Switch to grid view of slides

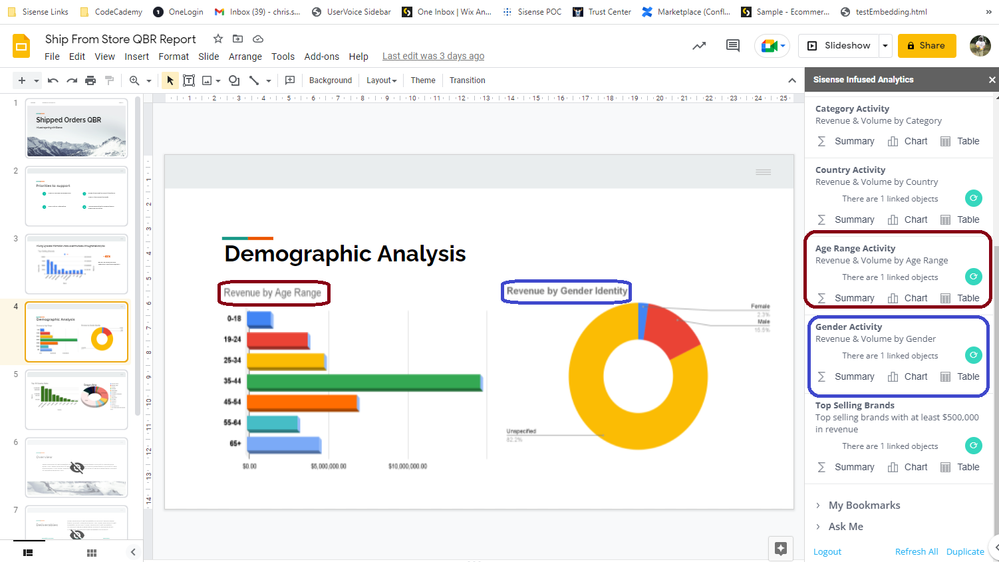tap(91, 552)
